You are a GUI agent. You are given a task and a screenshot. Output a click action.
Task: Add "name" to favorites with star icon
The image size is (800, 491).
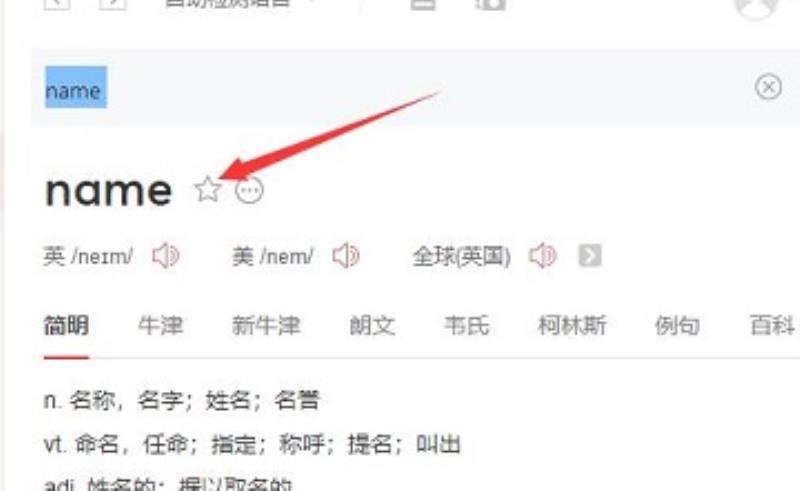208,189
